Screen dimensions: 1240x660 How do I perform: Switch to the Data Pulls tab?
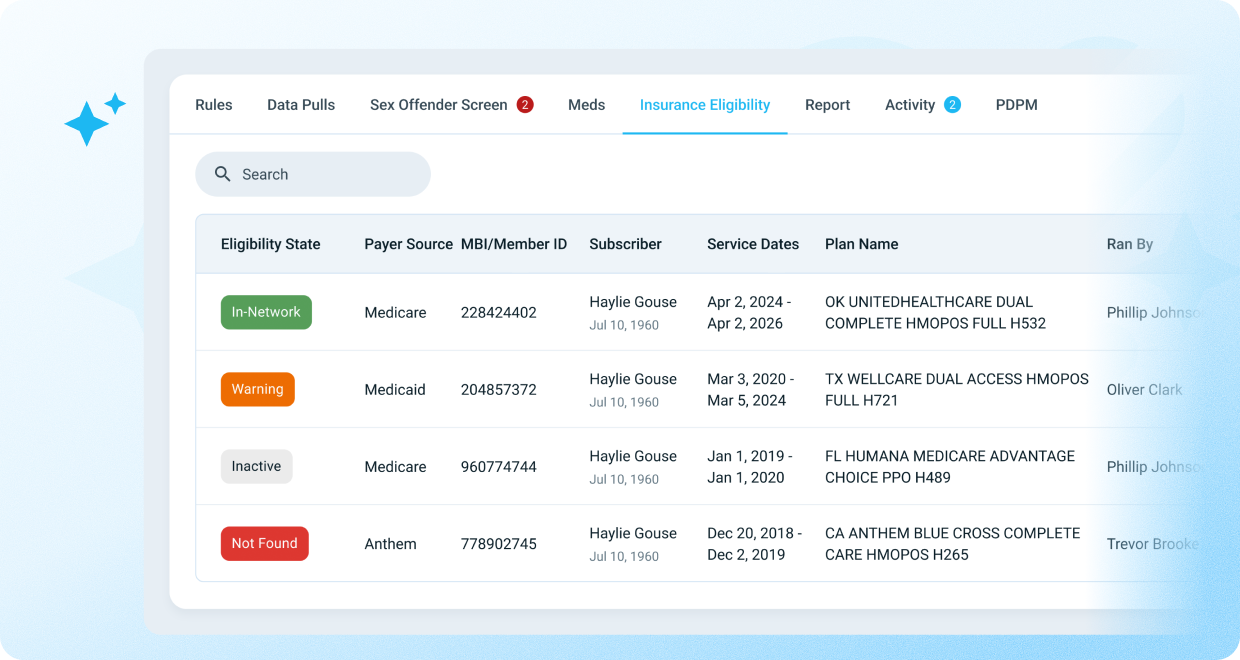point(301,105)
